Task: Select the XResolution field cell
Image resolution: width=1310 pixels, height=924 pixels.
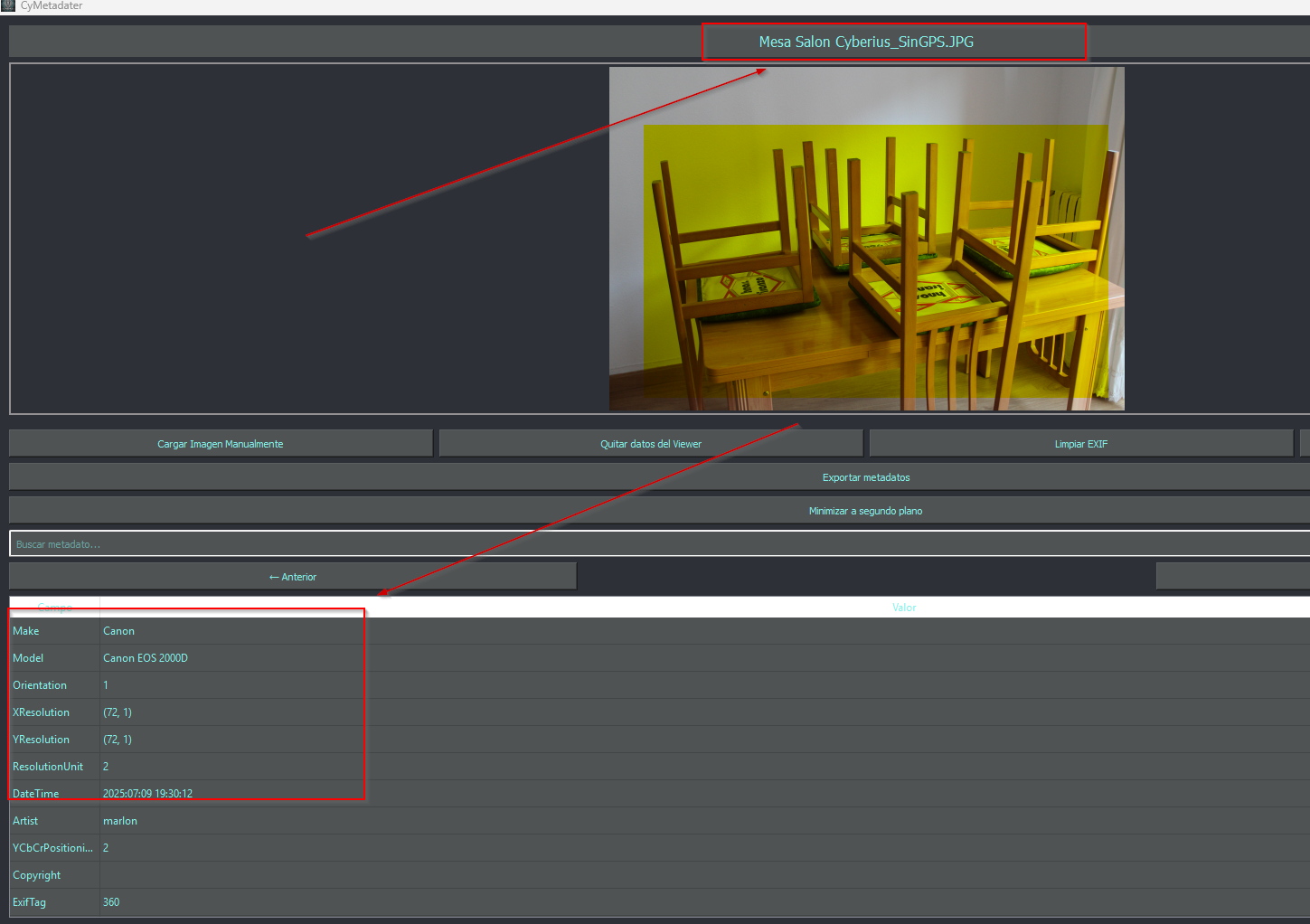Action: pyautogui.click(x=54, y=712)
